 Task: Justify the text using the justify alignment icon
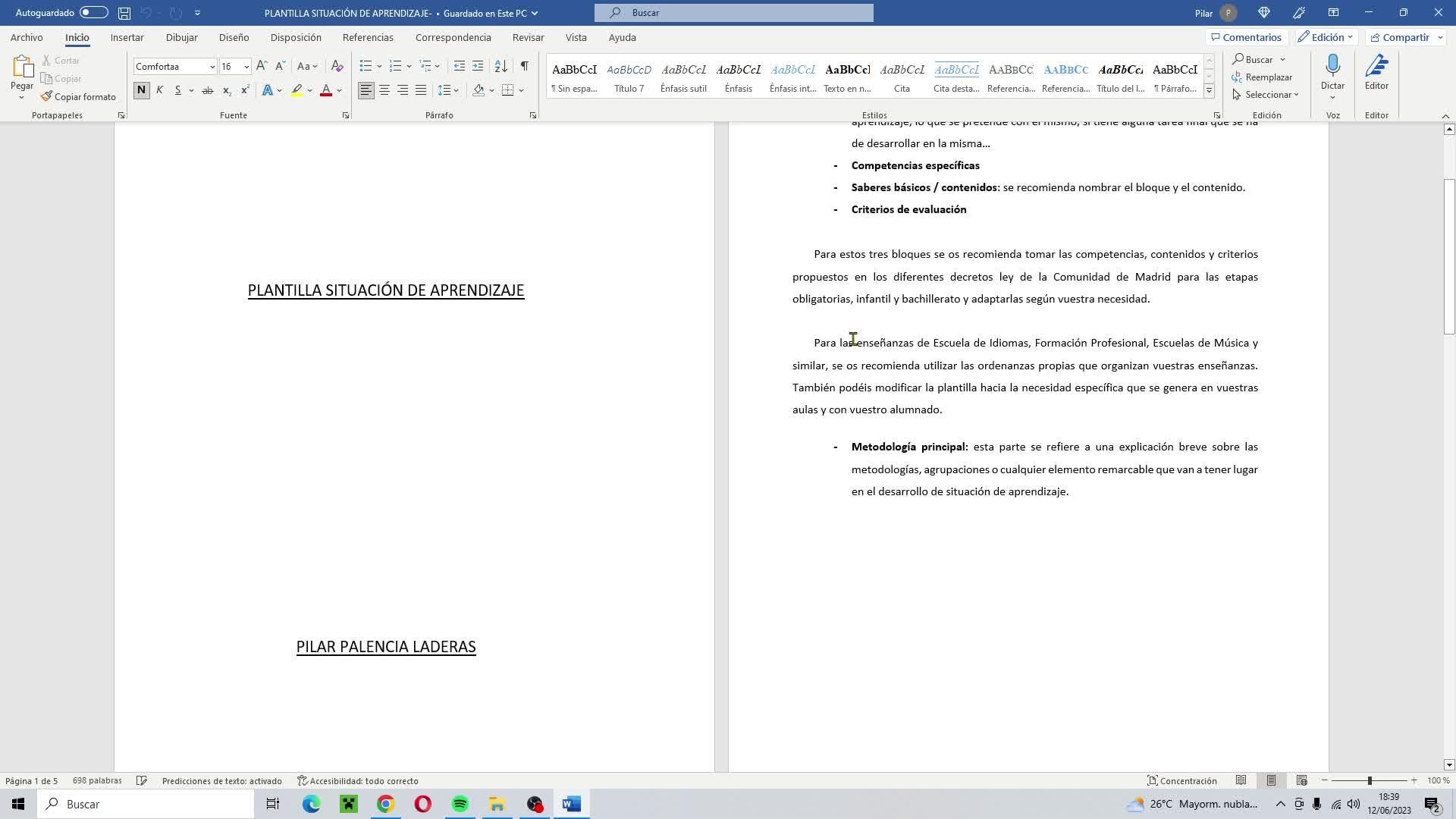pyautogui.click(x=421, y=90)
